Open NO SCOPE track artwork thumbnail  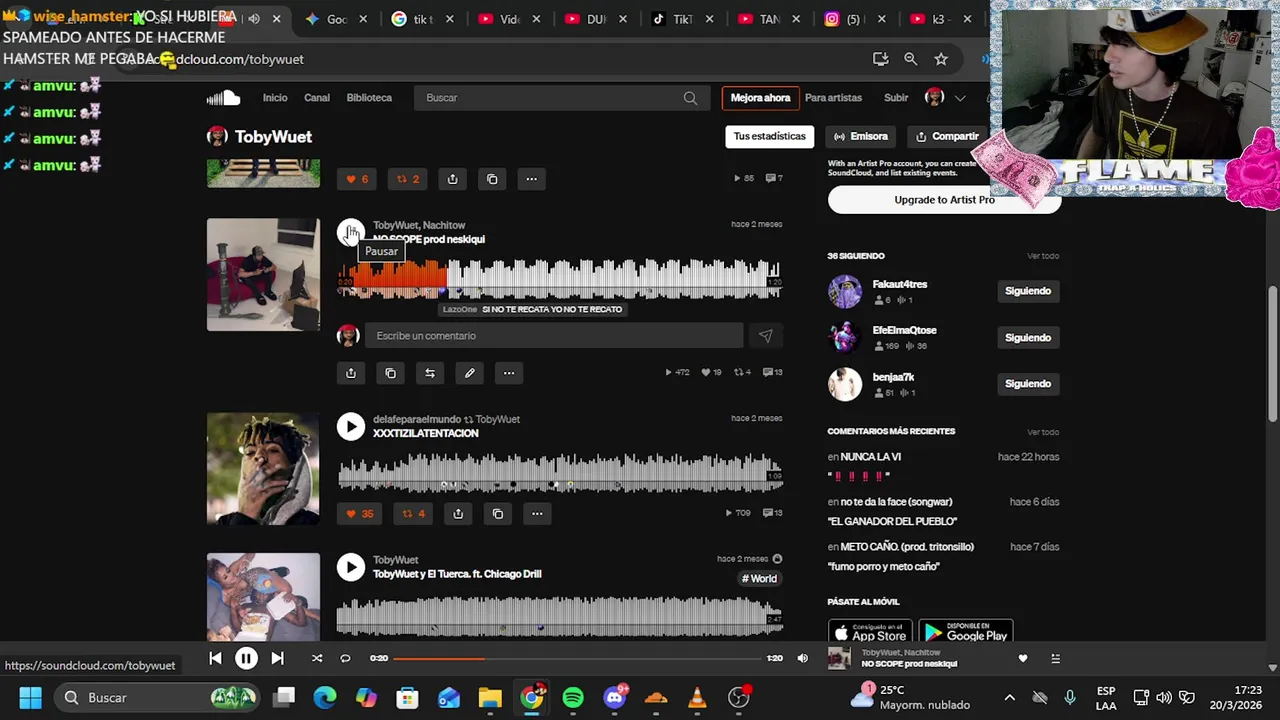263,274
